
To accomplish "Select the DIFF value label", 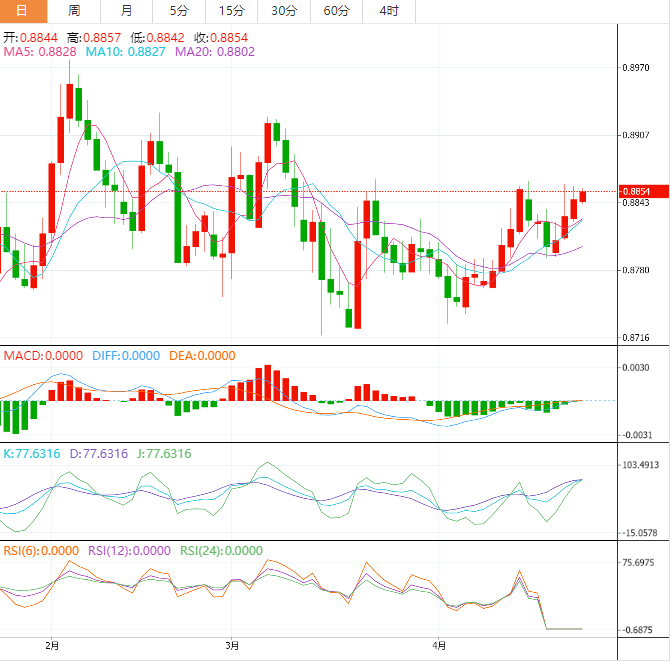I will (125, 355).
